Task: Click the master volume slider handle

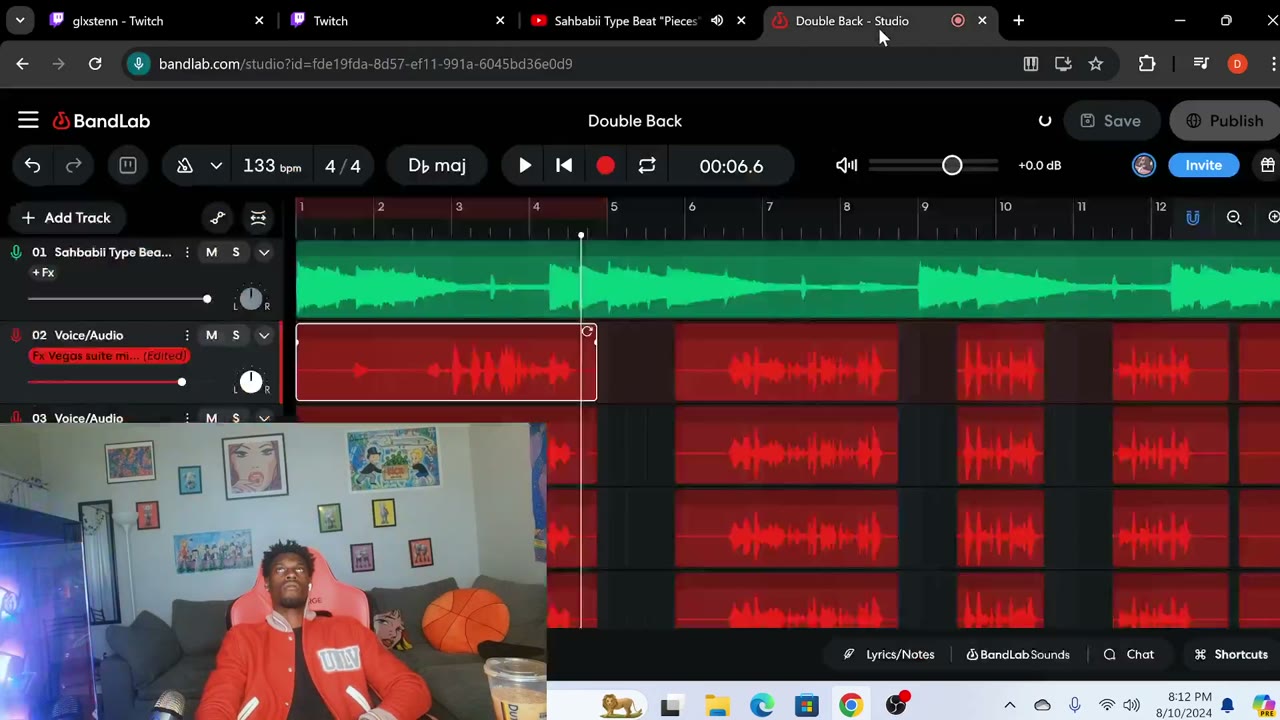Action: tap(952, 166)
